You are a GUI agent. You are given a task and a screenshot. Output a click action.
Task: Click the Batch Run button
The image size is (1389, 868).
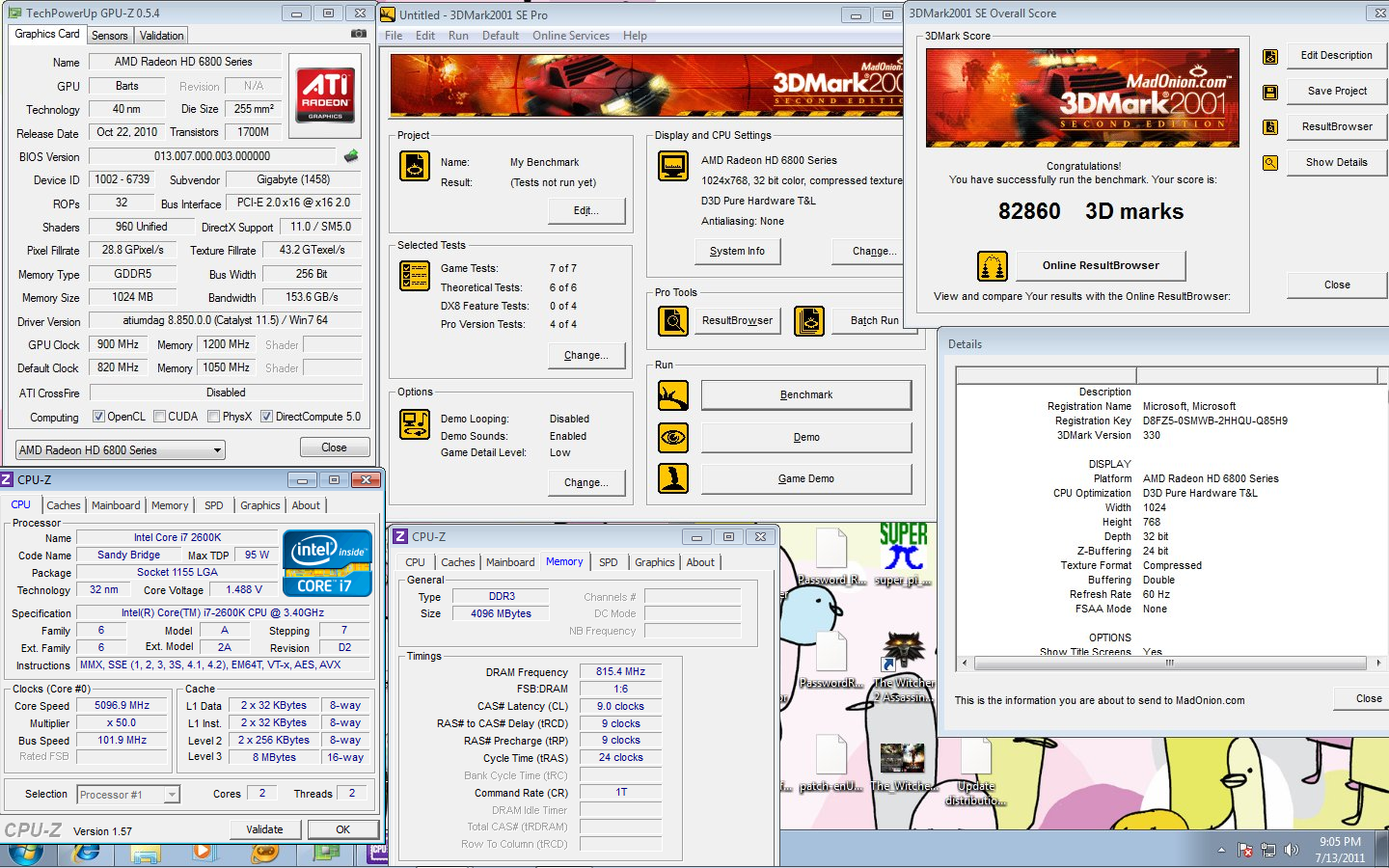pos(874,320)
